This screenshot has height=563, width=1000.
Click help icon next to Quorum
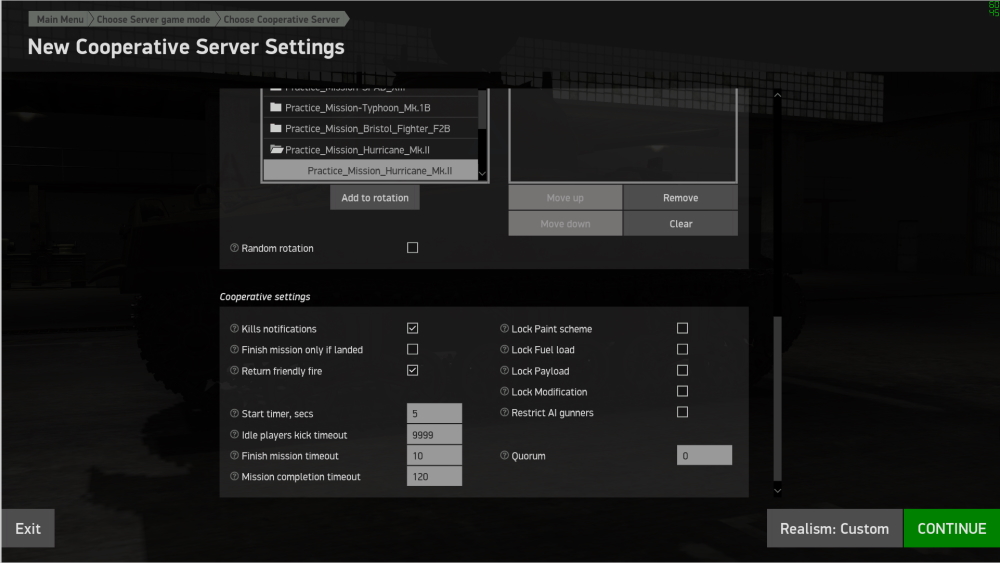(504, 456)
